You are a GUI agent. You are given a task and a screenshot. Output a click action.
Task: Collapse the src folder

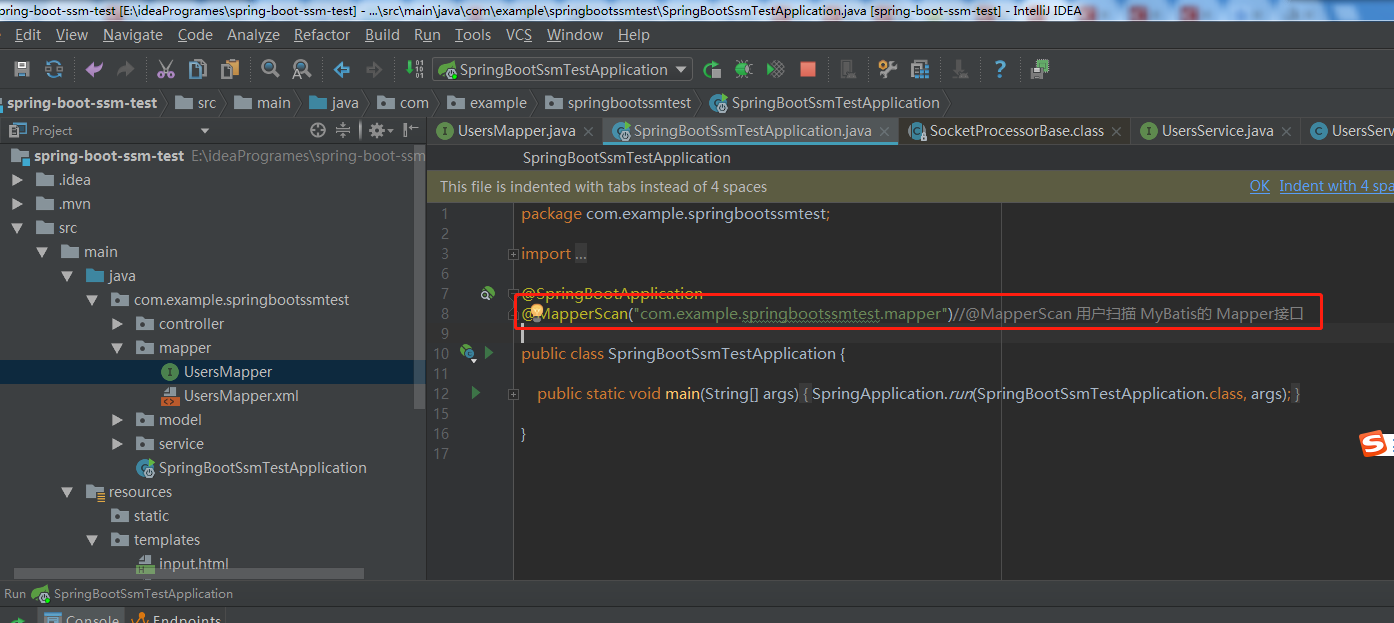click(17, 228)
